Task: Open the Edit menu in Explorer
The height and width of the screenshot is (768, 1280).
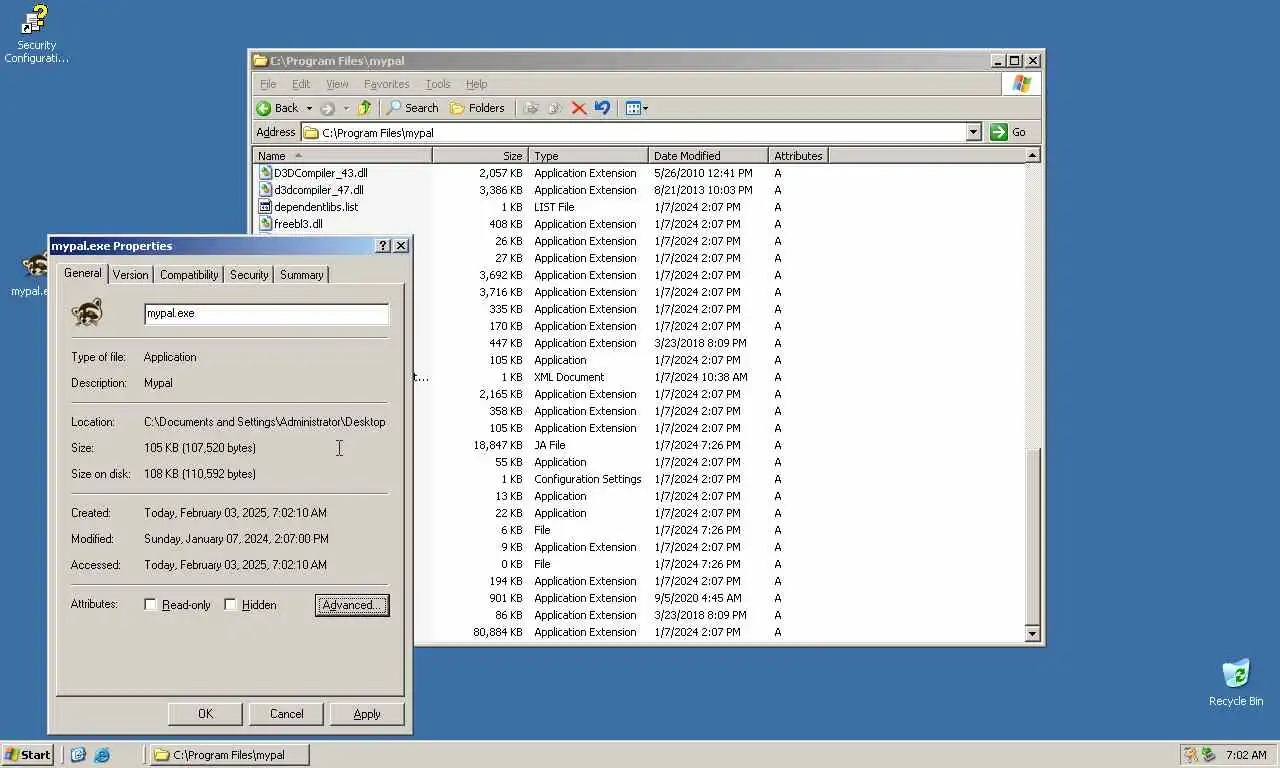Action: point(301,84)
